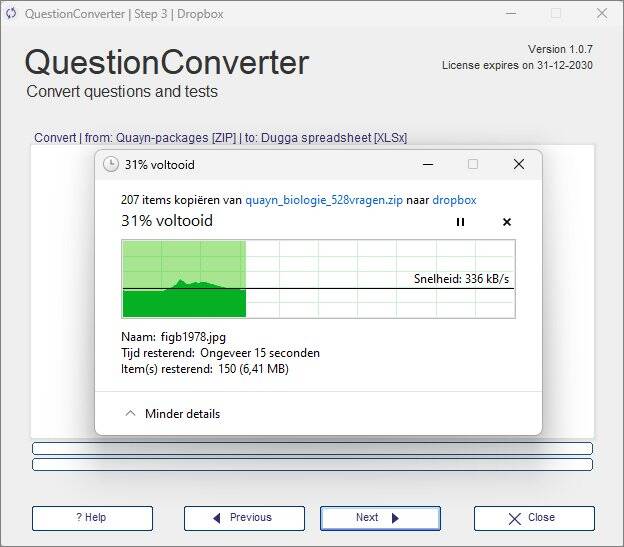624x547 pixels.
Task: Click the 'Naam: figb1978.jpg' text
Action: pos(174,337)
